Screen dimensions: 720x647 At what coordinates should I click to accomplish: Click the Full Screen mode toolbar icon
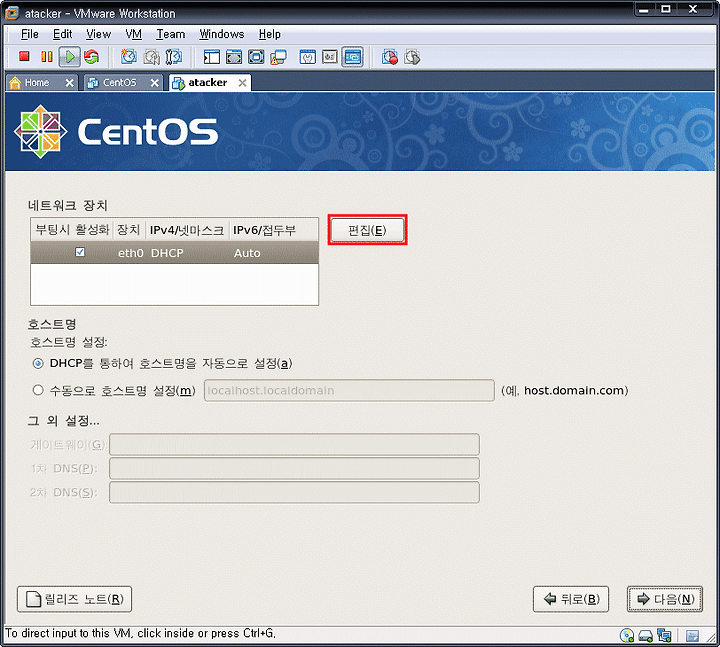click(x=256, y=57)
